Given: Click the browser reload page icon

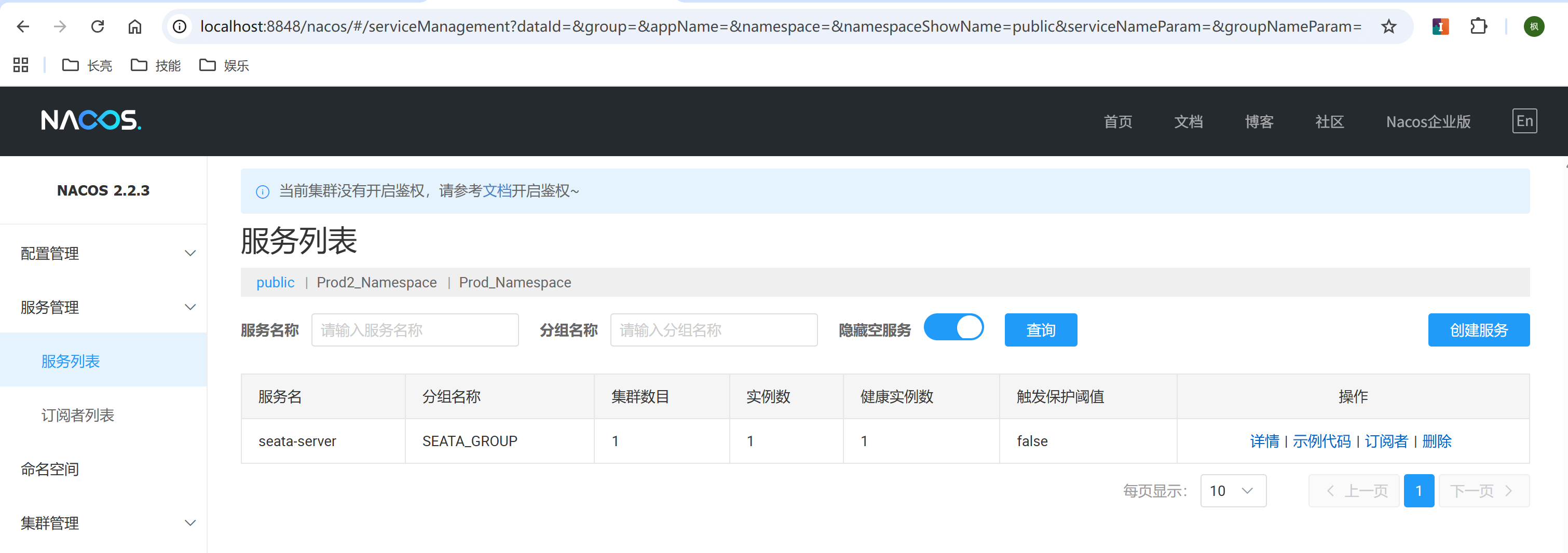Looking at the screenshot, I should 98,26.
